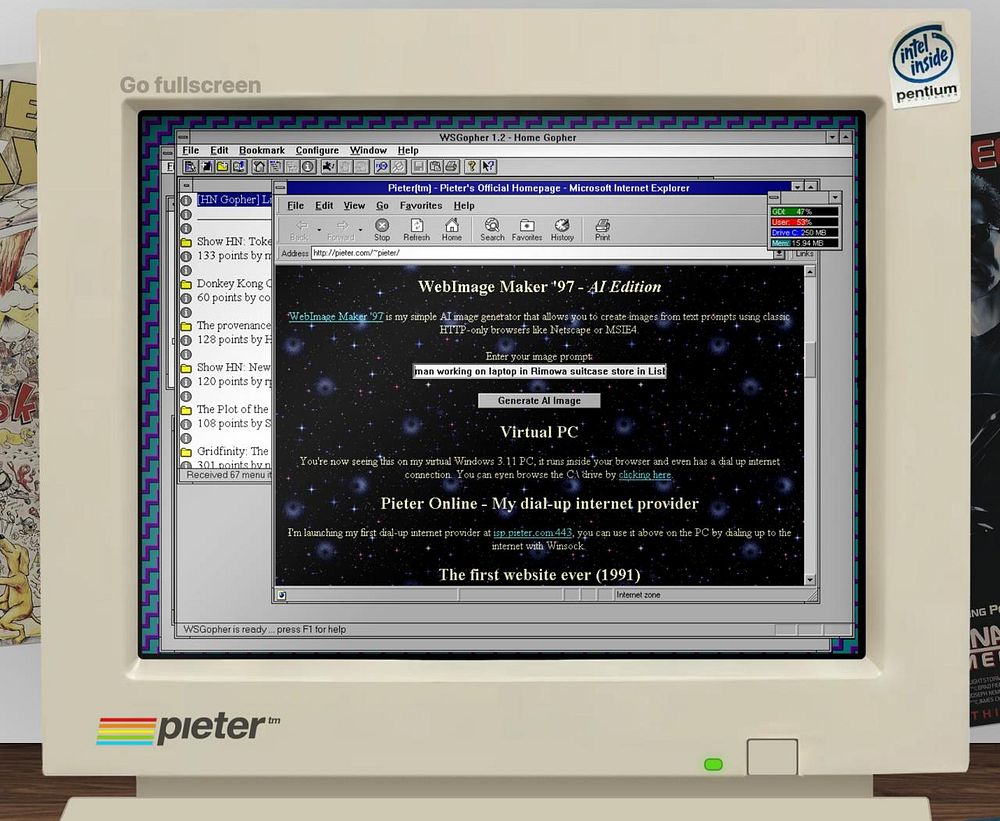Click folder icon beside 'The provenance' row
Screen dimensions: 1000x821
click(186, 326)
